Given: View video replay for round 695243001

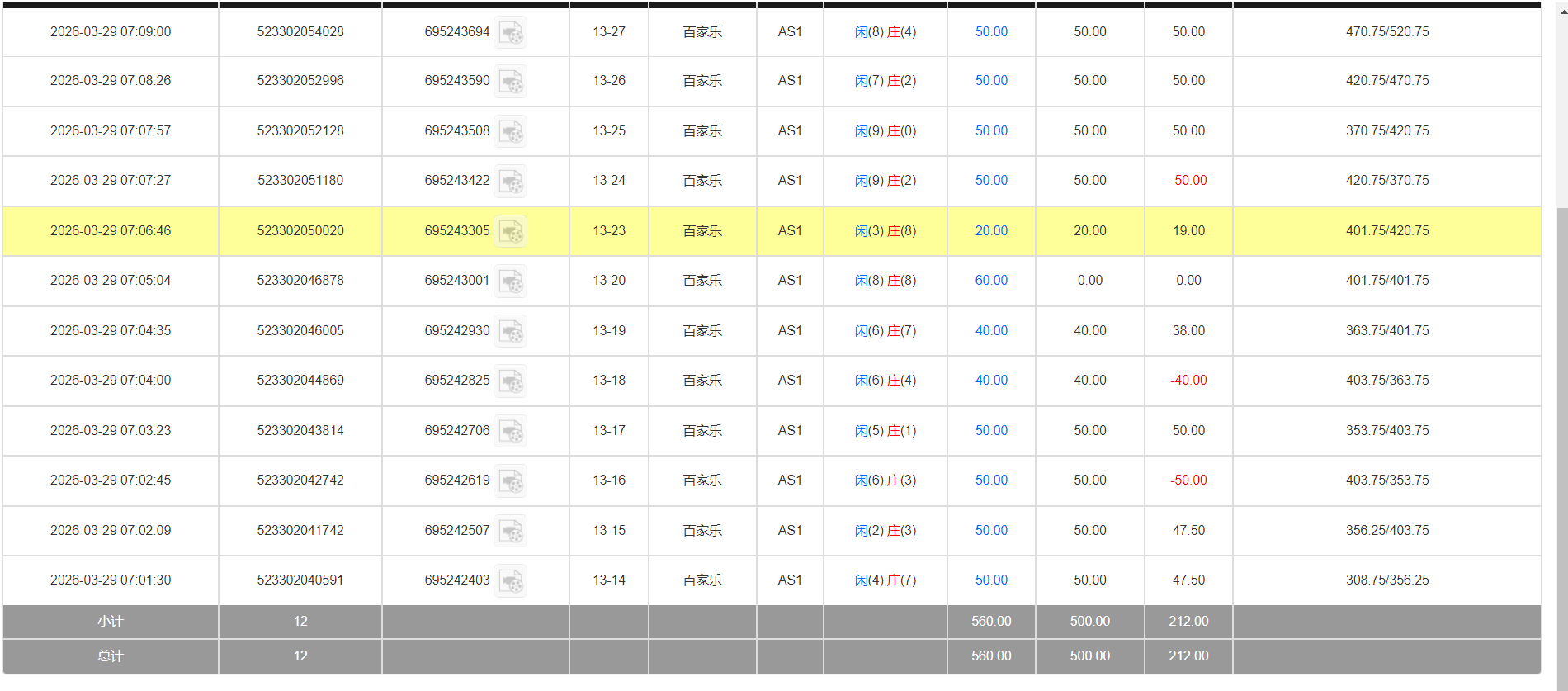Looking at the screenshot, I should pyautogui.click(x=510, y=282).
